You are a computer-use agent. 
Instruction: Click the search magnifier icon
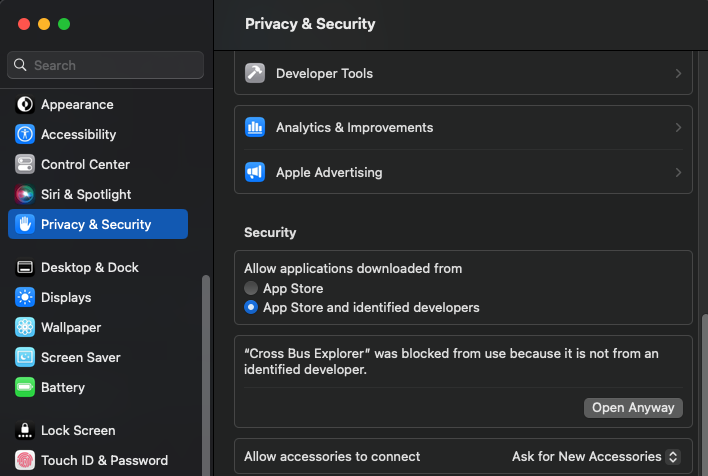coord(20,65)
